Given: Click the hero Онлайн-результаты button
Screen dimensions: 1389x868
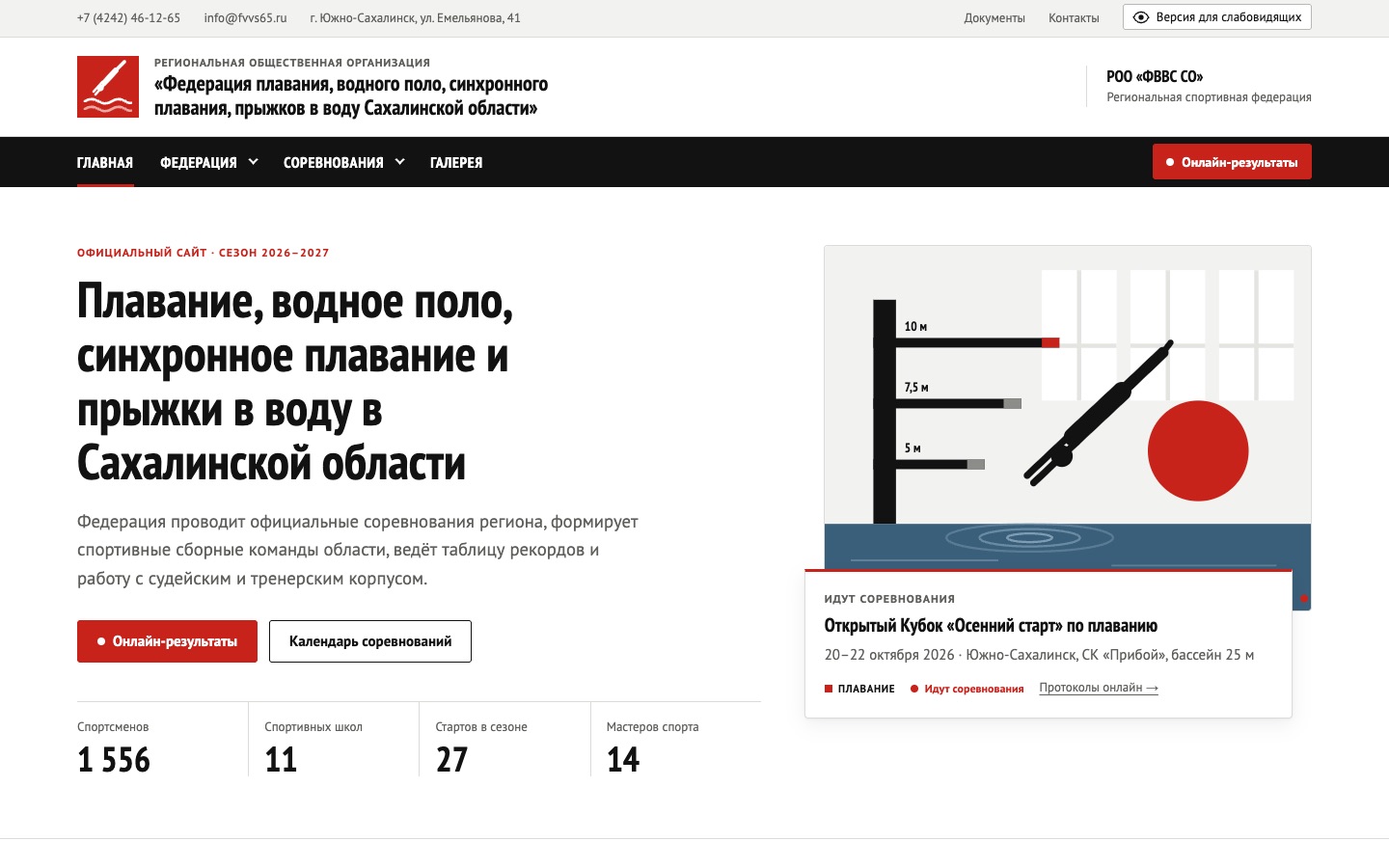Looking at the screenshot, I should coord(167,641).
